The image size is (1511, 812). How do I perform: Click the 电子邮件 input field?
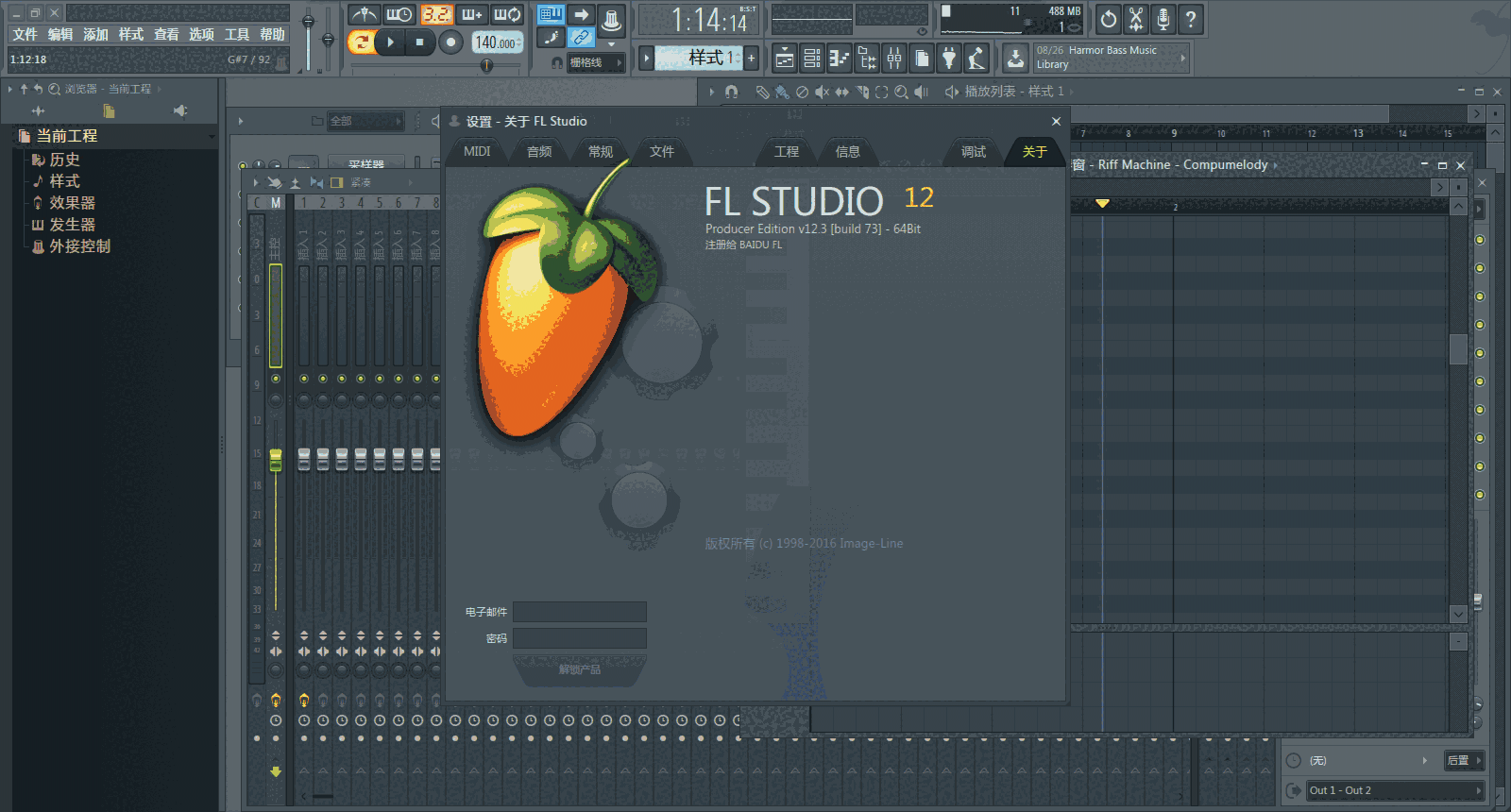pyautogui.click(x=580, y=612)
